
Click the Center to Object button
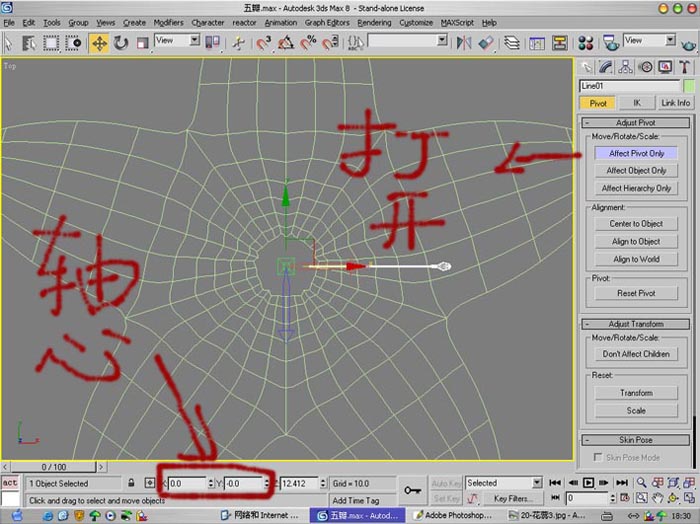636,224
